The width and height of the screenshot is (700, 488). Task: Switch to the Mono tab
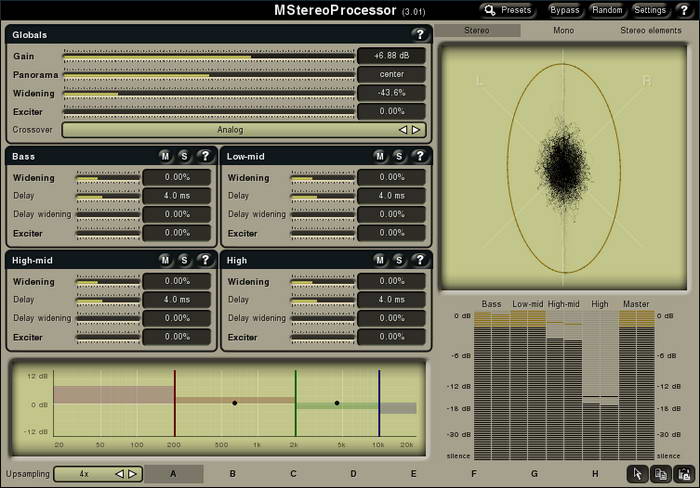(x=564, y=31)
